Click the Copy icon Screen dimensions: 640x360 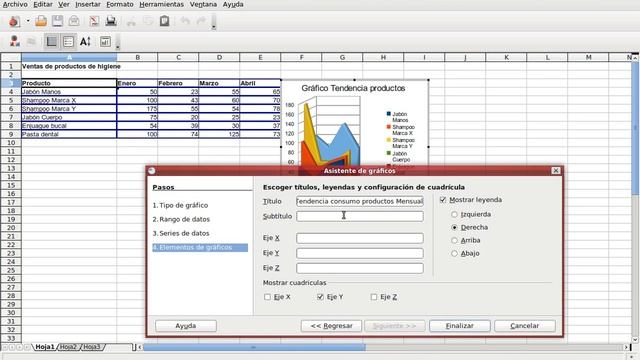pos(148,21)
